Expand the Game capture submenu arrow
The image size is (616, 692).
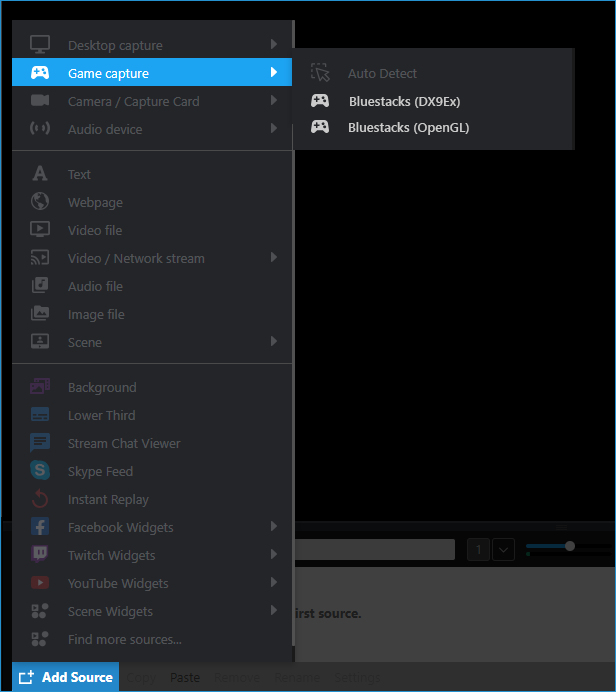pyautogui.click(x=274, y=72)
